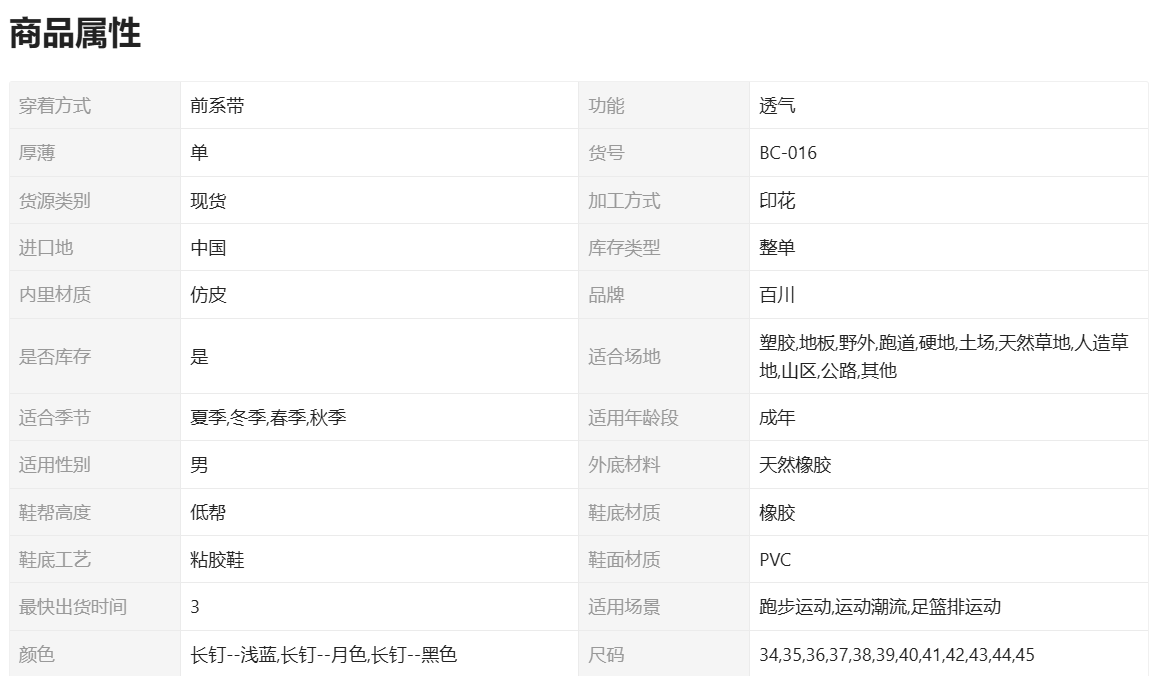Click the item number BC-016

tap(788, 153)
